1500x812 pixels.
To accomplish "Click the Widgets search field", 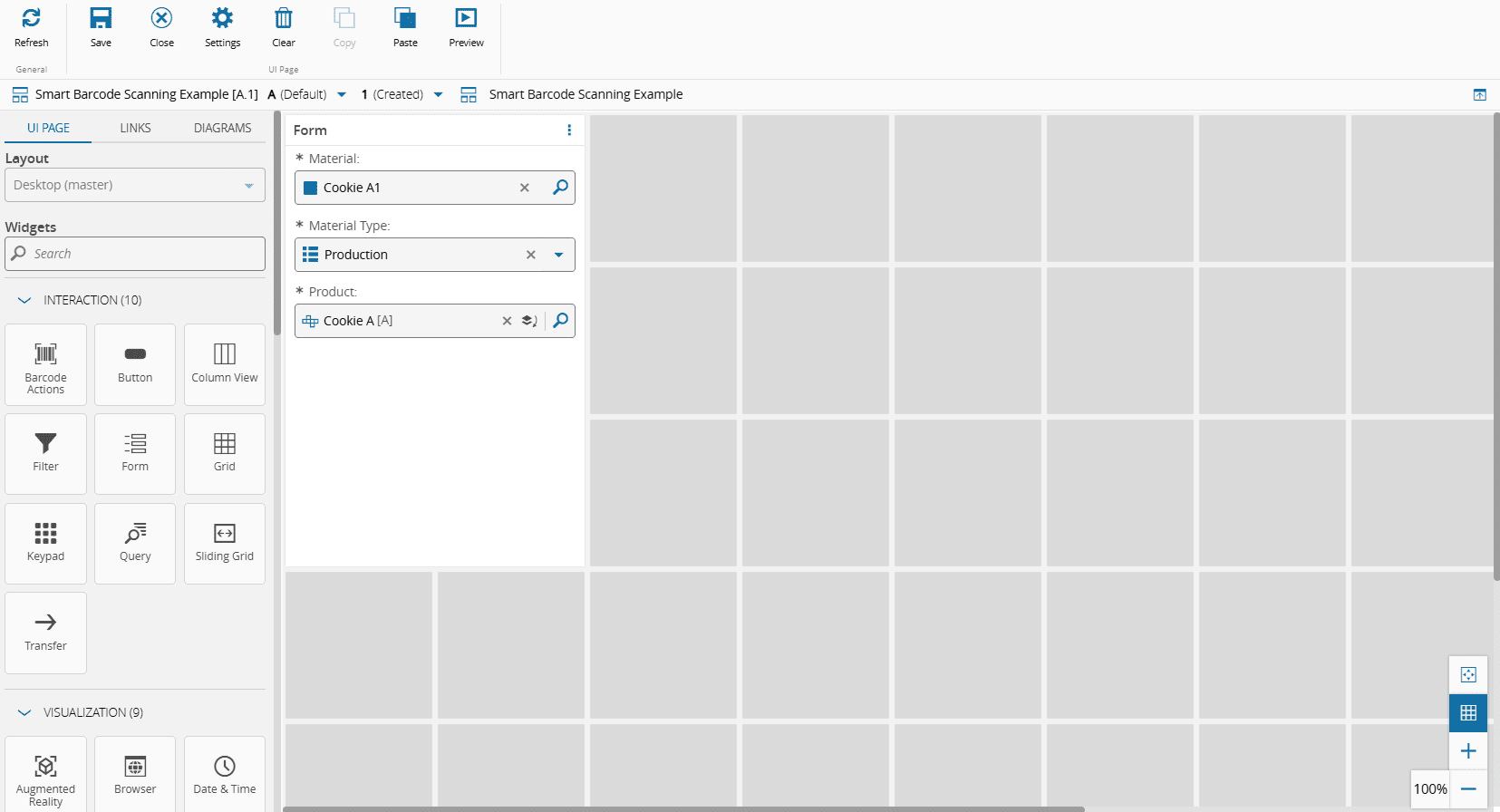I will click(x=135, y=254).
